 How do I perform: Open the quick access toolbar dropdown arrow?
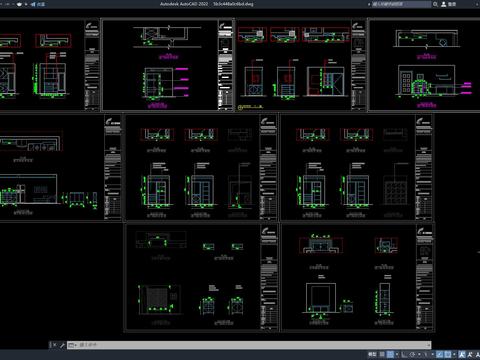click(26, 4)
